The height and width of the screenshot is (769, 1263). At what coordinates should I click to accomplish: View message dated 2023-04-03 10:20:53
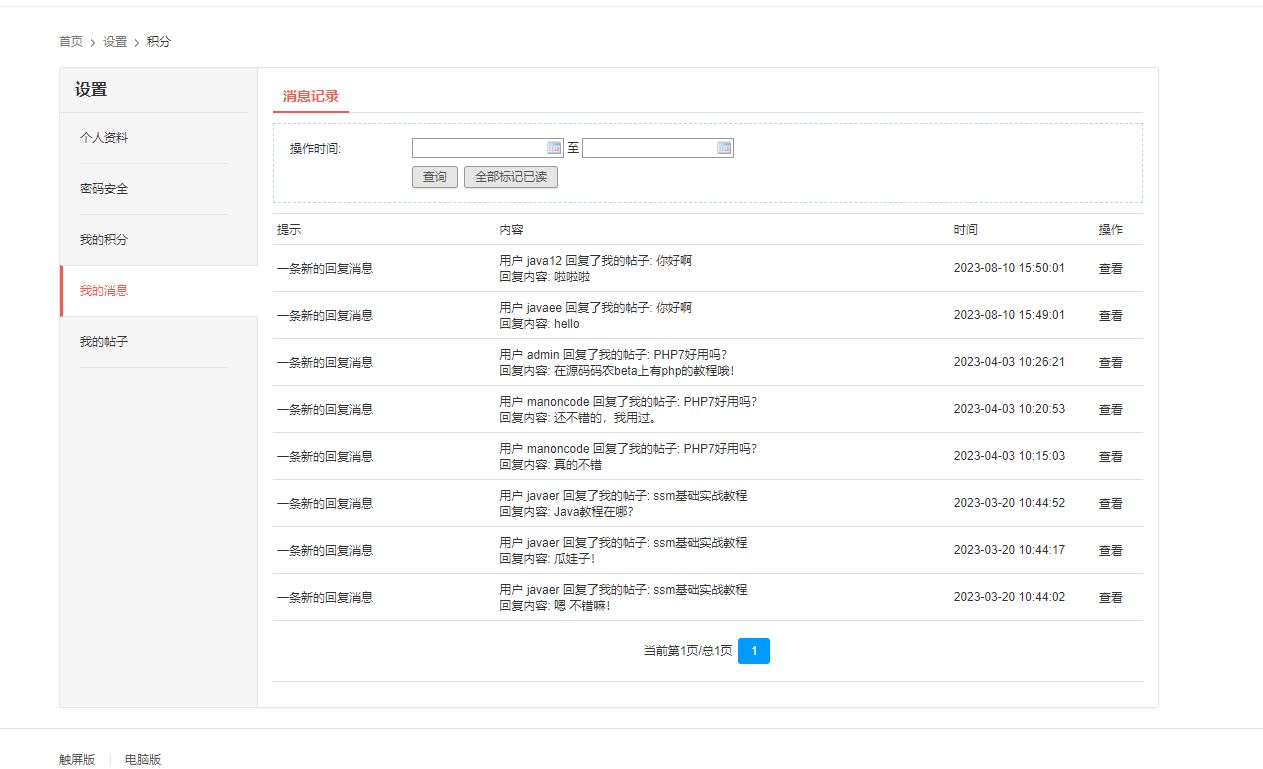1111,410
